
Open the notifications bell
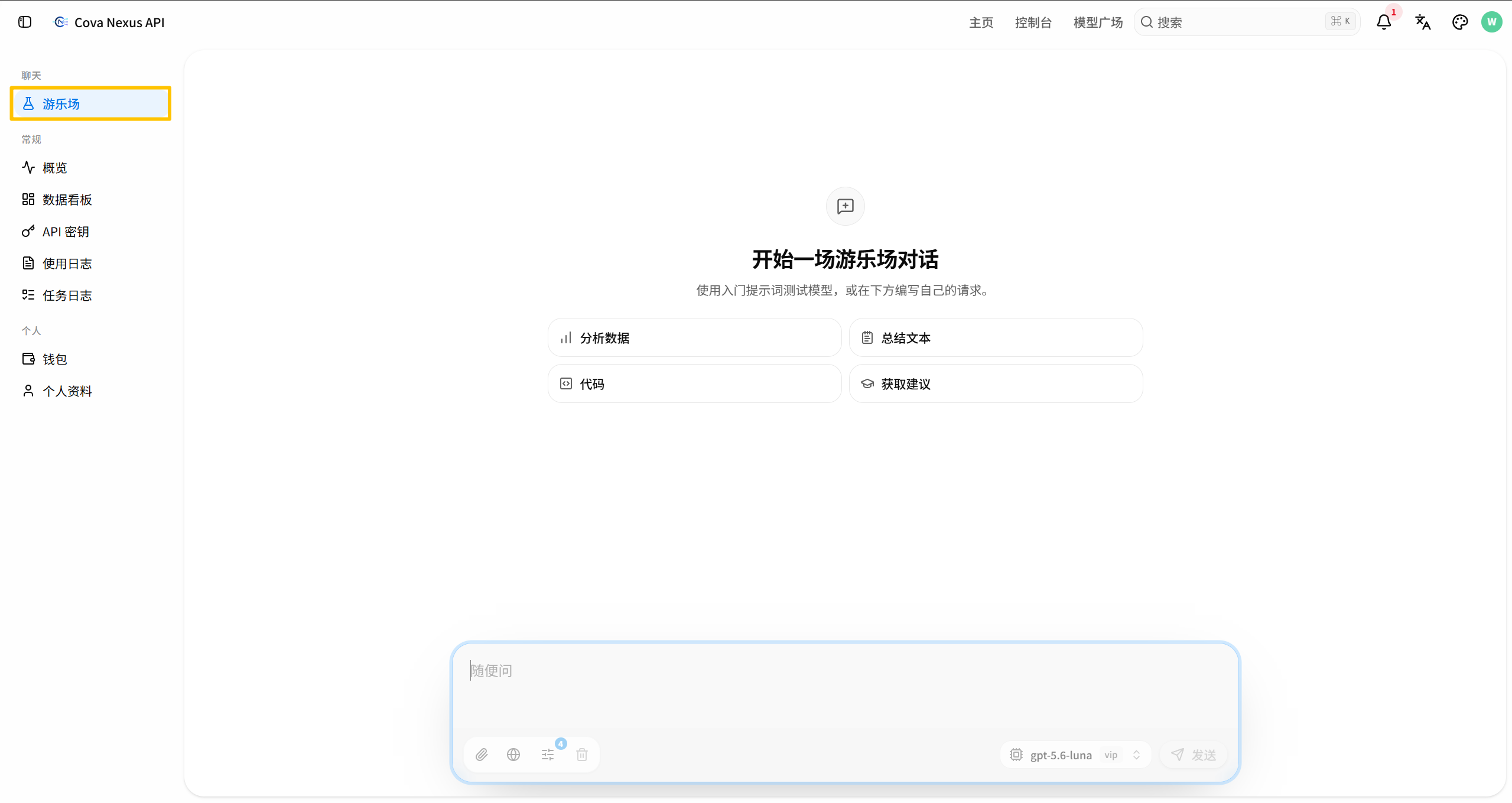click(1384, 22)
